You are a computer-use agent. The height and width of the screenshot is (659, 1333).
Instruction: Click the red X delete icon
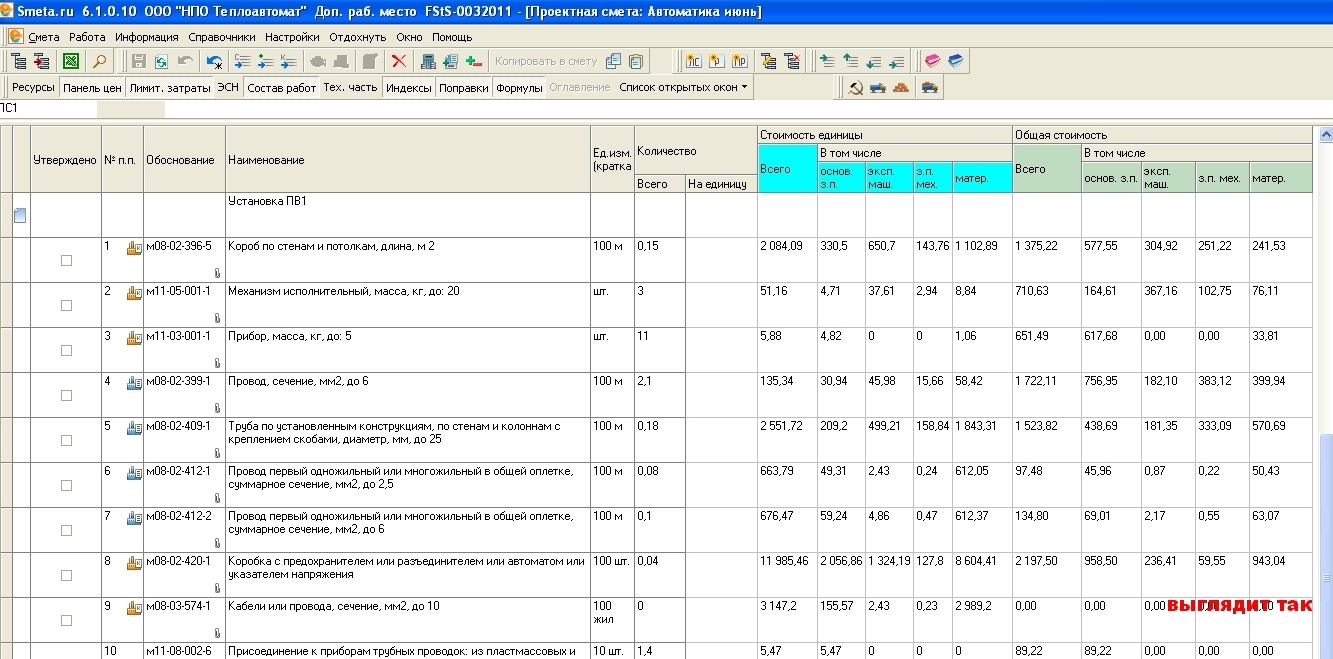(398, 62)
